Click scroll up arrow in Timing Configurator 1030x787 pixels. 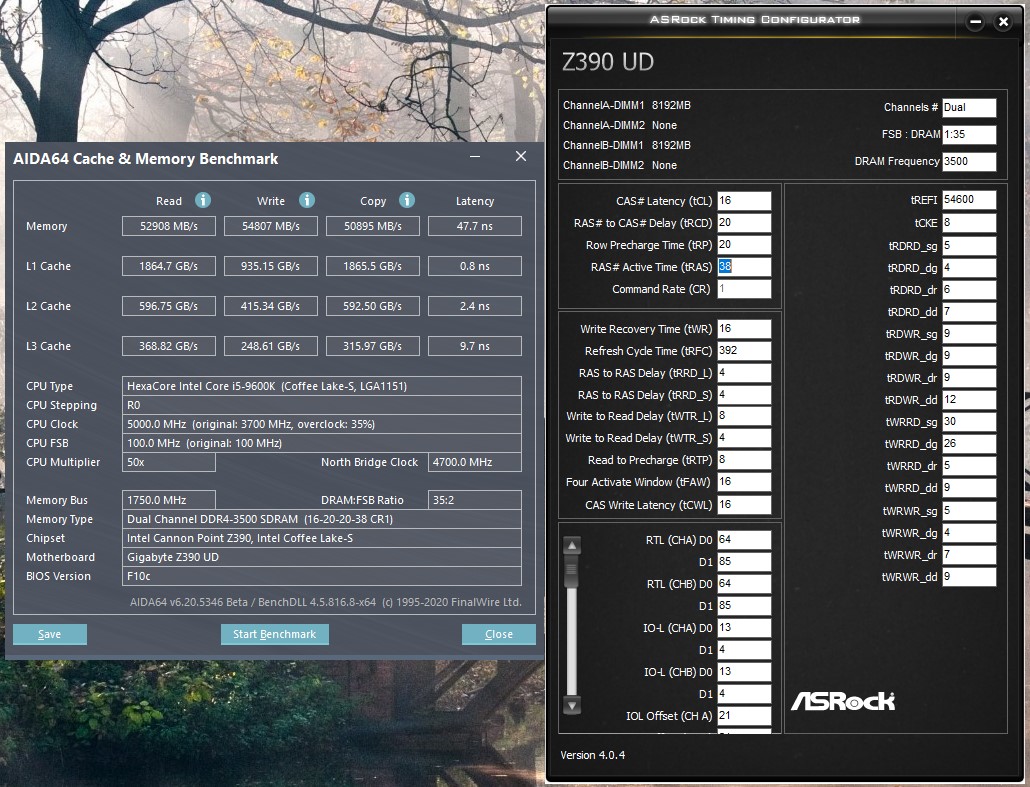pyautogui.click(x=572, y=545)
